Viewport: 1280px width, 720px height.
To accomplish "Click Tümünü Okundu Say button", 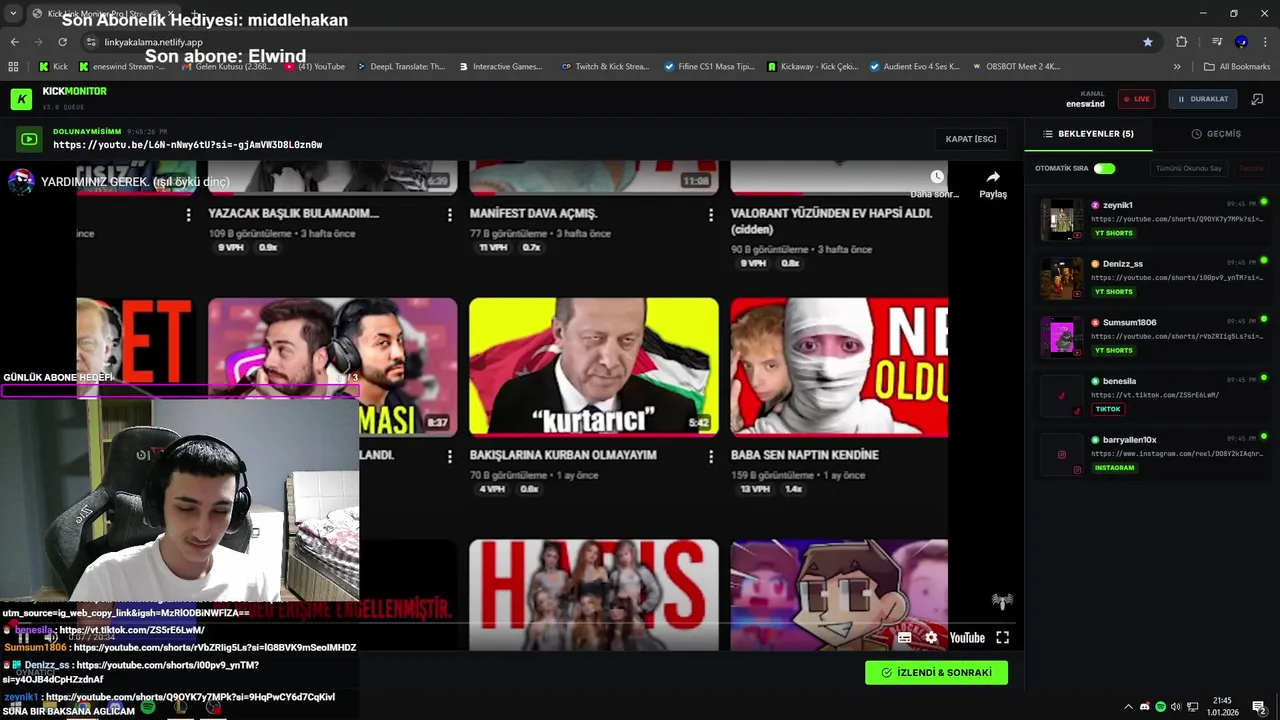I will point(1189,168).
